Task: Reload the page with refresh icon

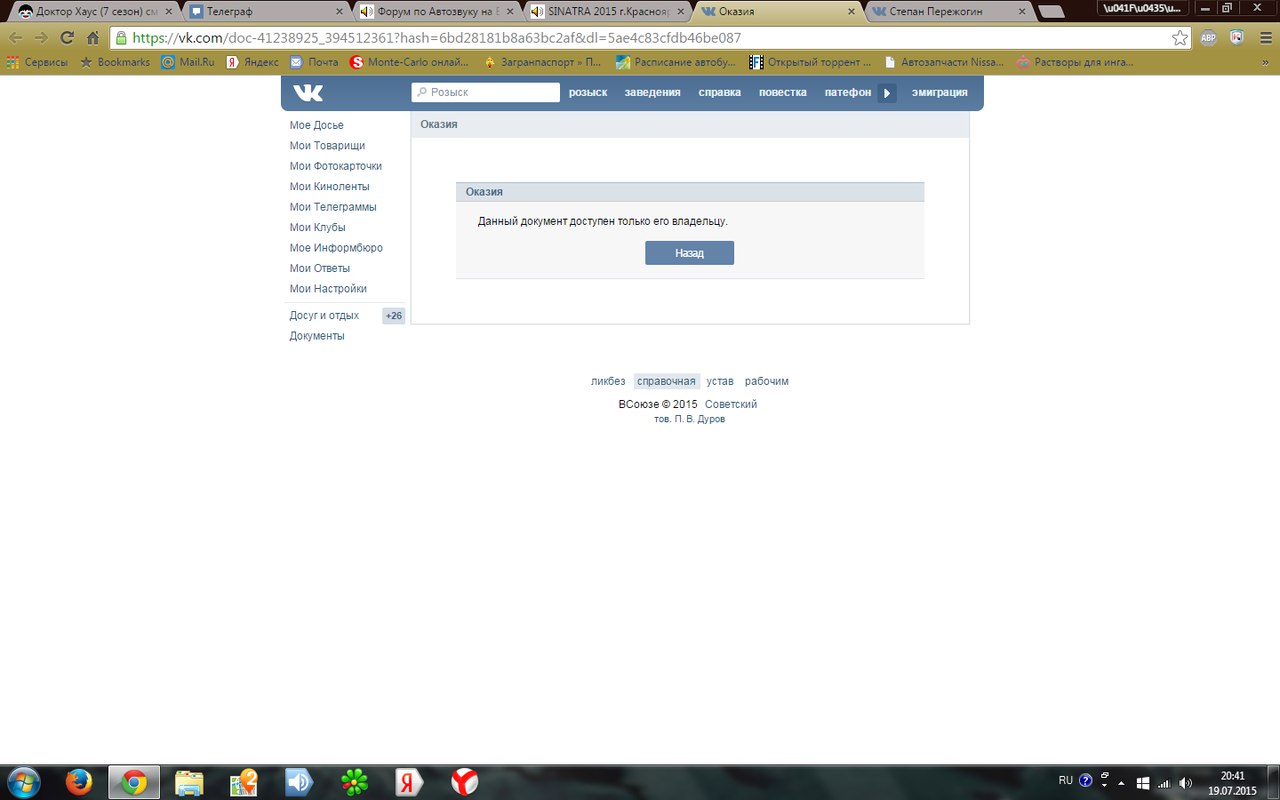Action: [67, 38]
